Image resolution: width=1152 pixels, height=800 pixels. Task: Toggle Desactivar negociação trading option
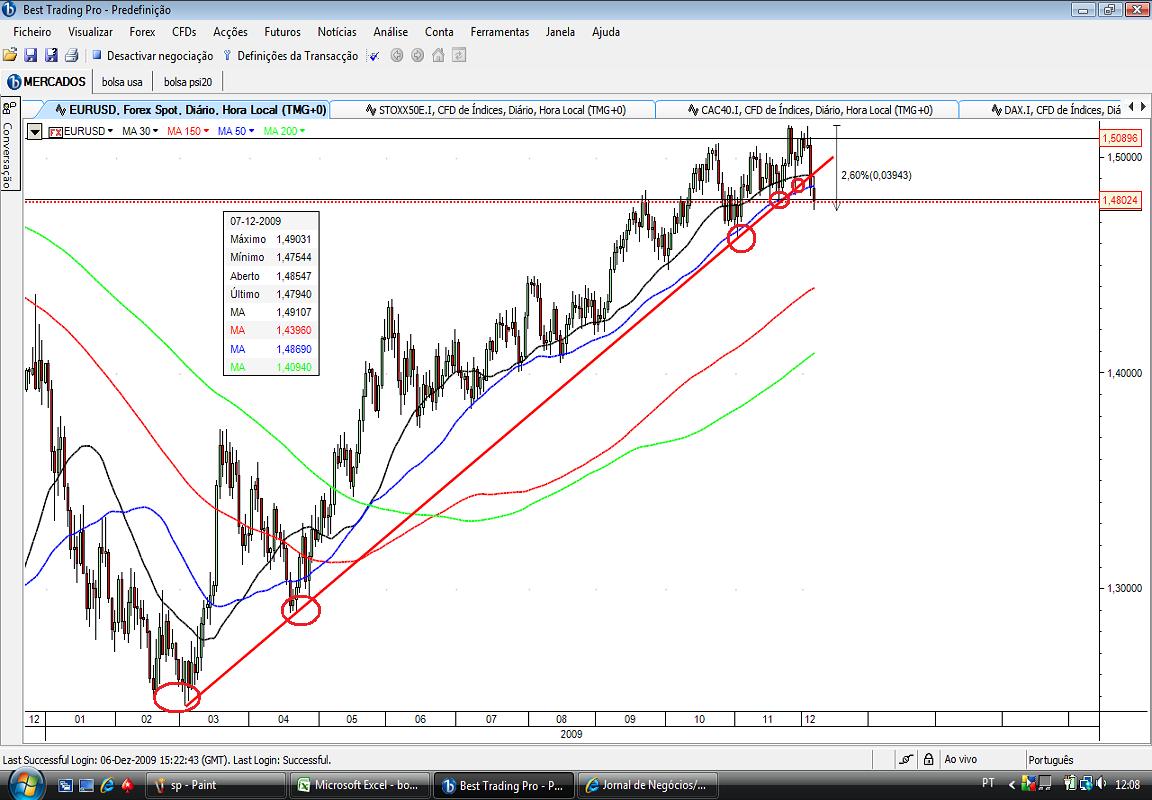coord(152,56)
